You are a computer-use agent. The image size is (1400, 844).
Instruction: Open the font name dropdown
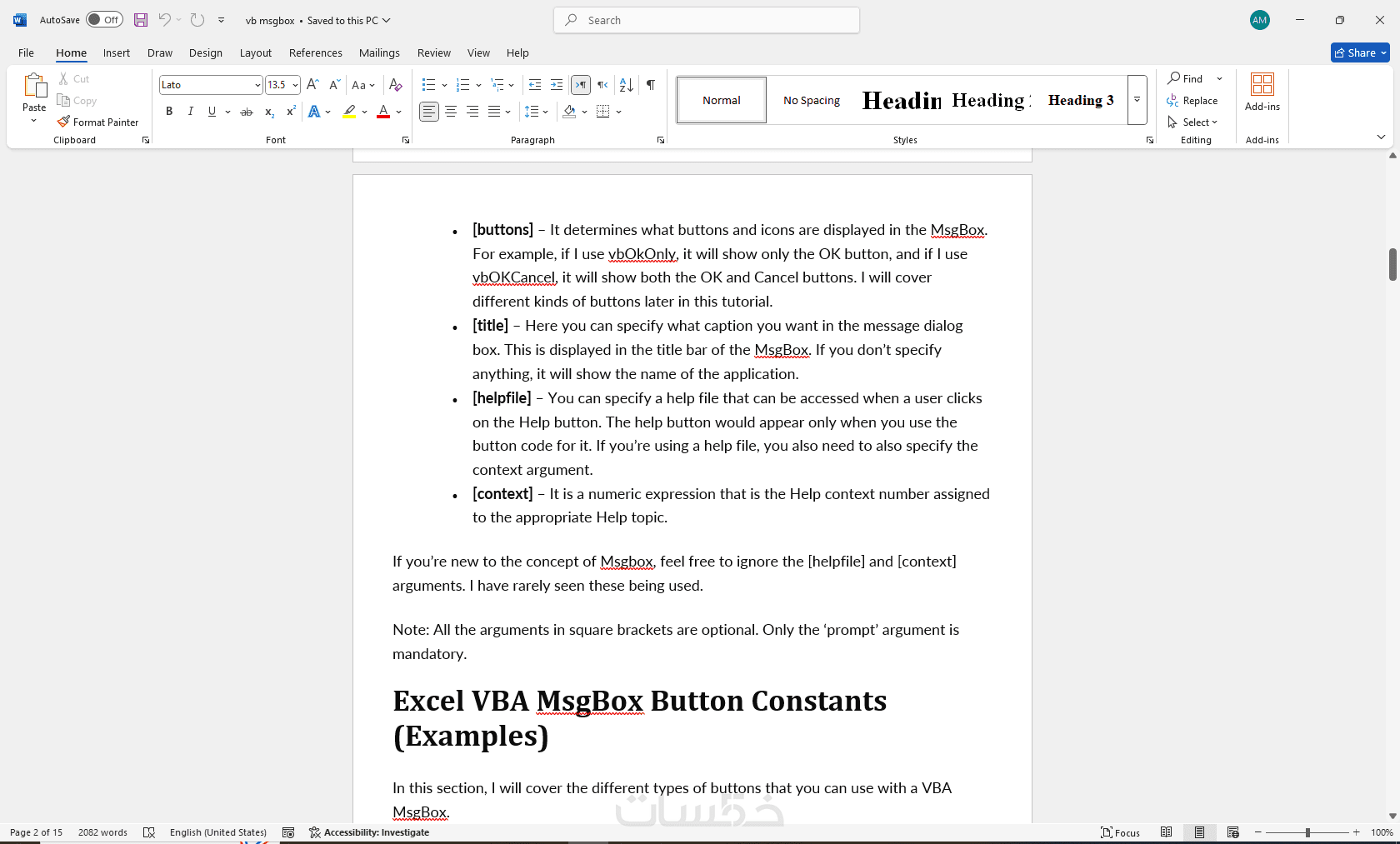tap(257, 85)
